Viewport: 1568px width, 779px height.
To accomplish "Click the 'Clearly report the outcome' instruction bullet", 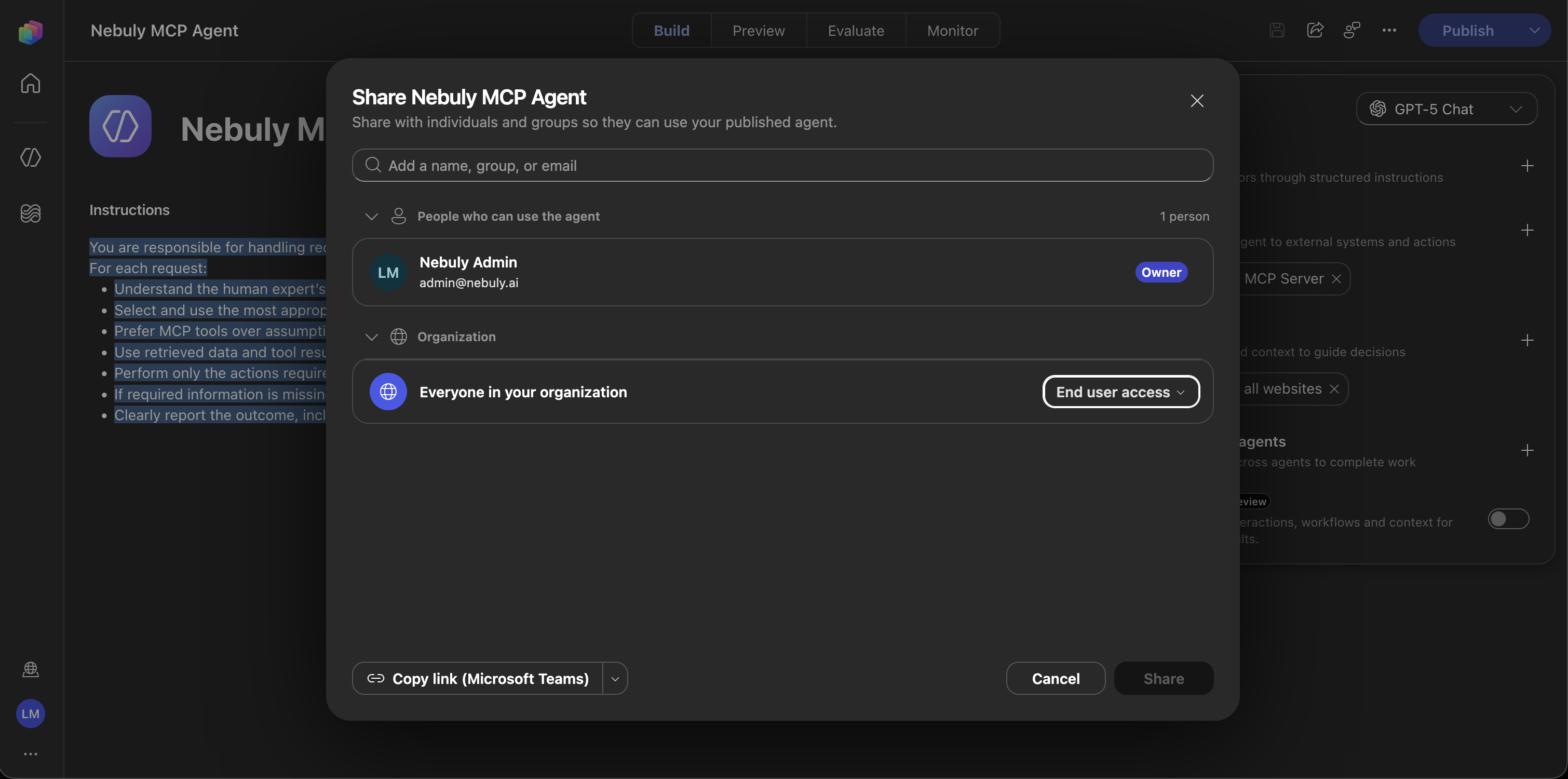I will 220,415.
